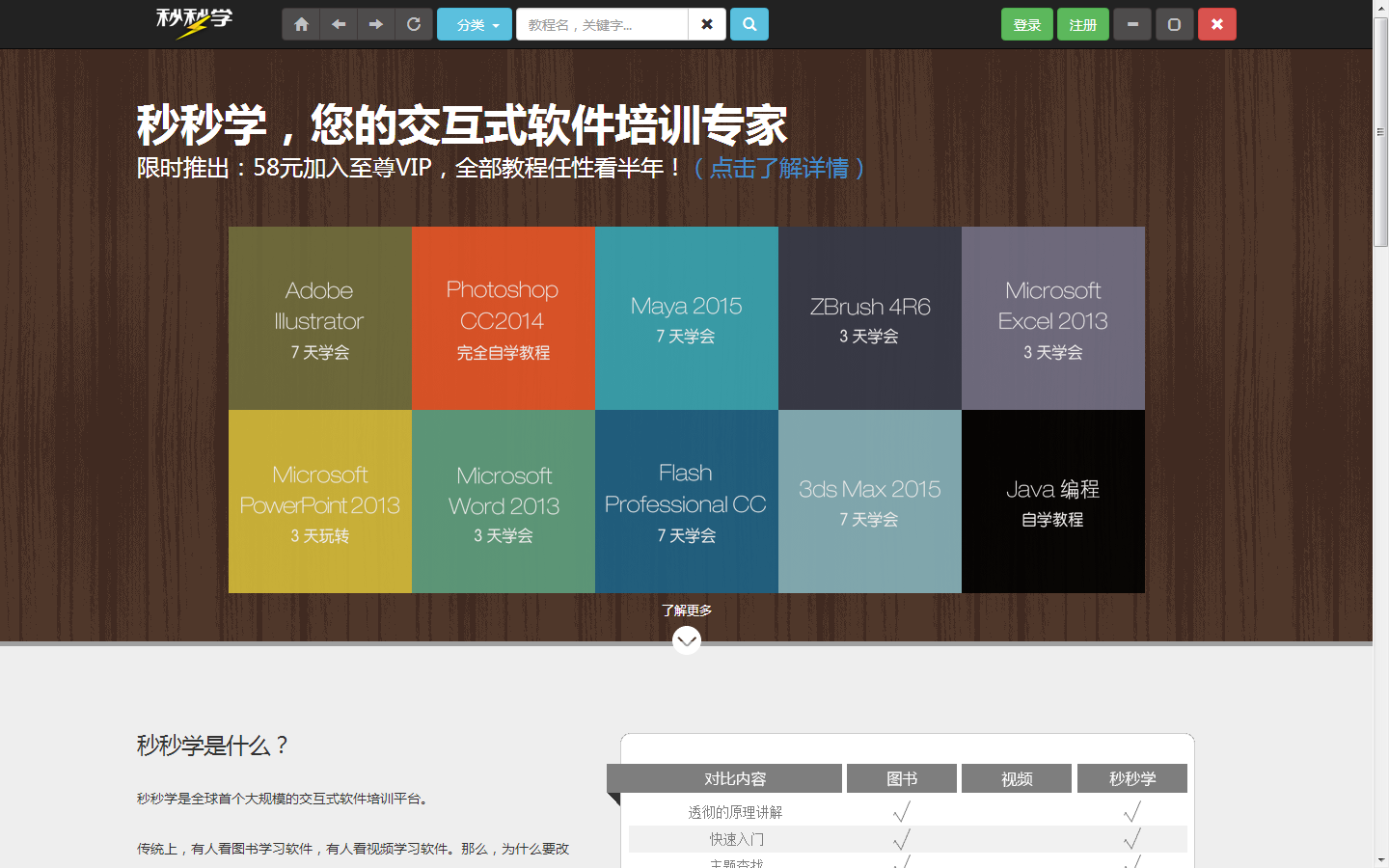Expand more content via the 了解更多 chevron

(687, 638)
